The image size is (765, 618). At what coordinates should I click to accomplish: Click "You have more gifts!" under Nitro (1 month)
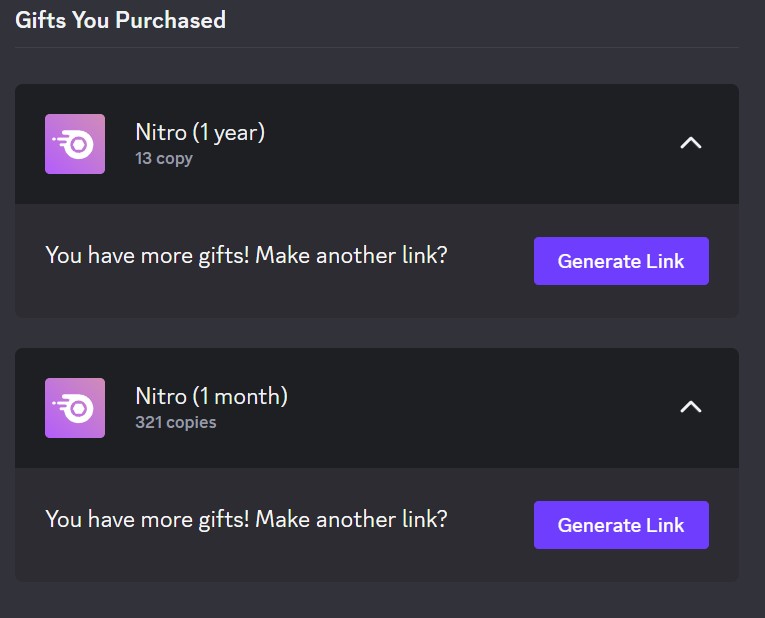click(x=147, y=519)
